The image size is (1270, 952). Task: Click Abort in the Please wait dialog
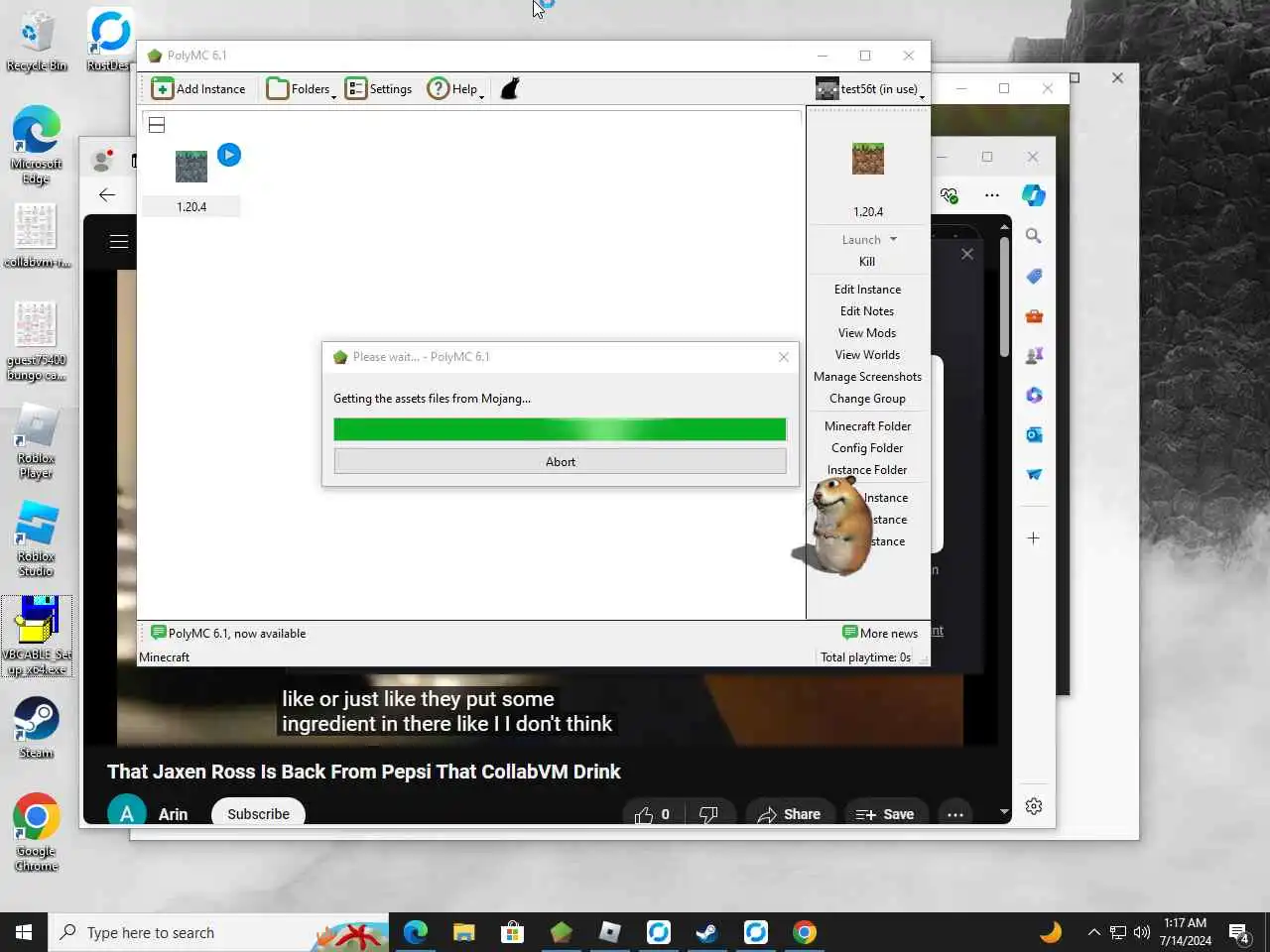click(560, 462)
